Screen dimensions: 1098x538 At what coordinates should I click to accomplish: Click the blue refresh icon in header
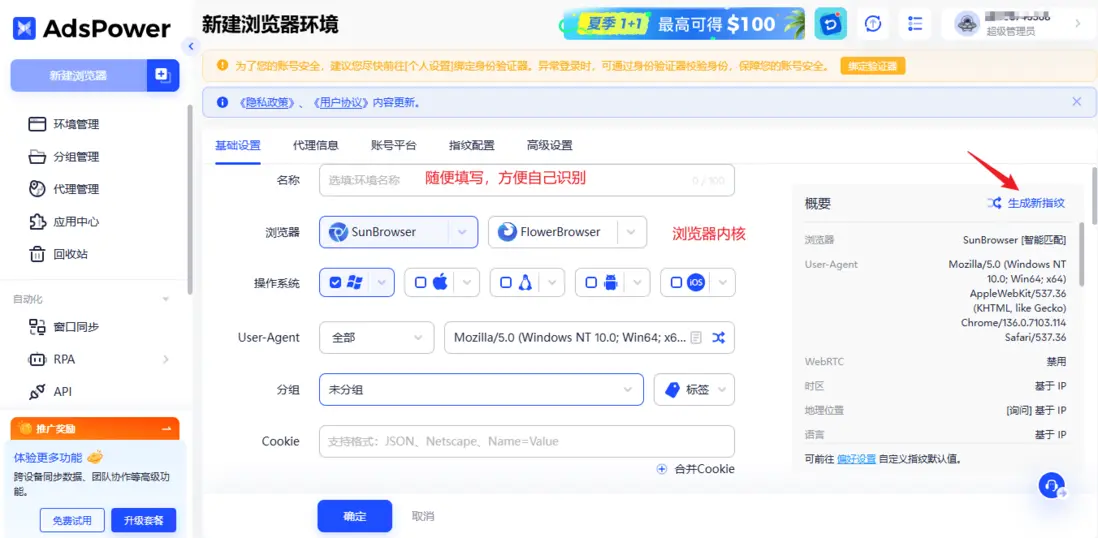pyautogui.click(x=831, y=25)
